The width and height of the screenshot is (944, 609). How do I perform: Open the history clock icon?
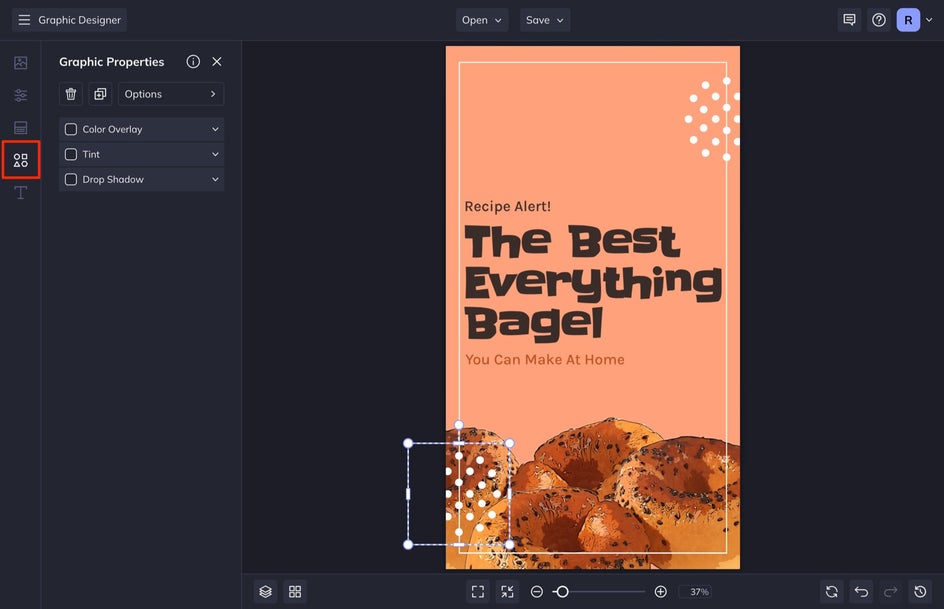point(920,592)
